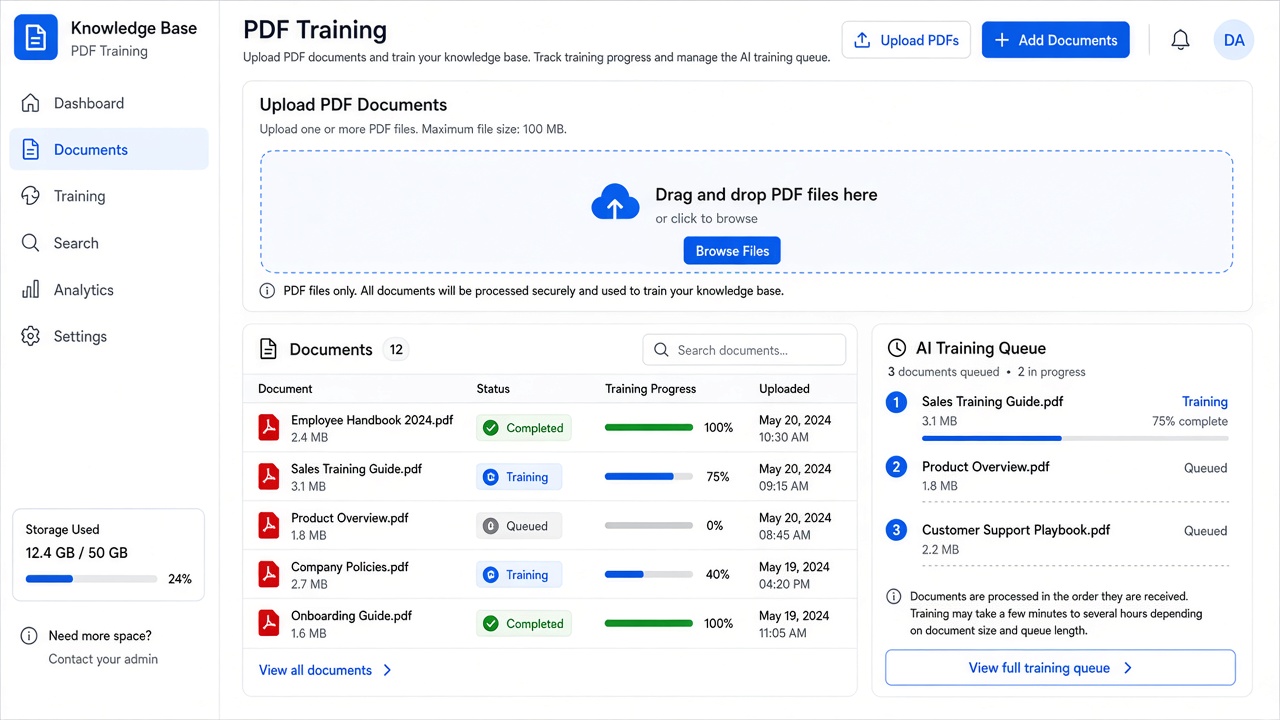Click the PDF icon for Onboarding Guide.pdf
1280x720 pixels.
(268, 624)
